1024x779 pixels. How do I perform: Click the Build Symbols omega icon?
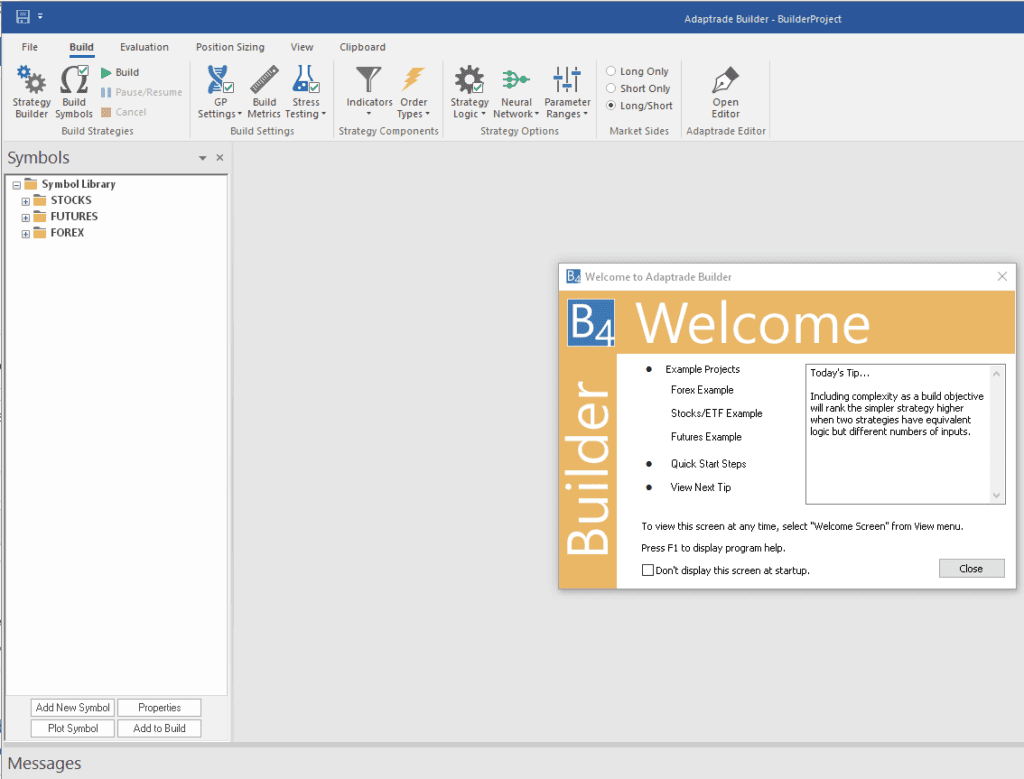tap(74, 82)
